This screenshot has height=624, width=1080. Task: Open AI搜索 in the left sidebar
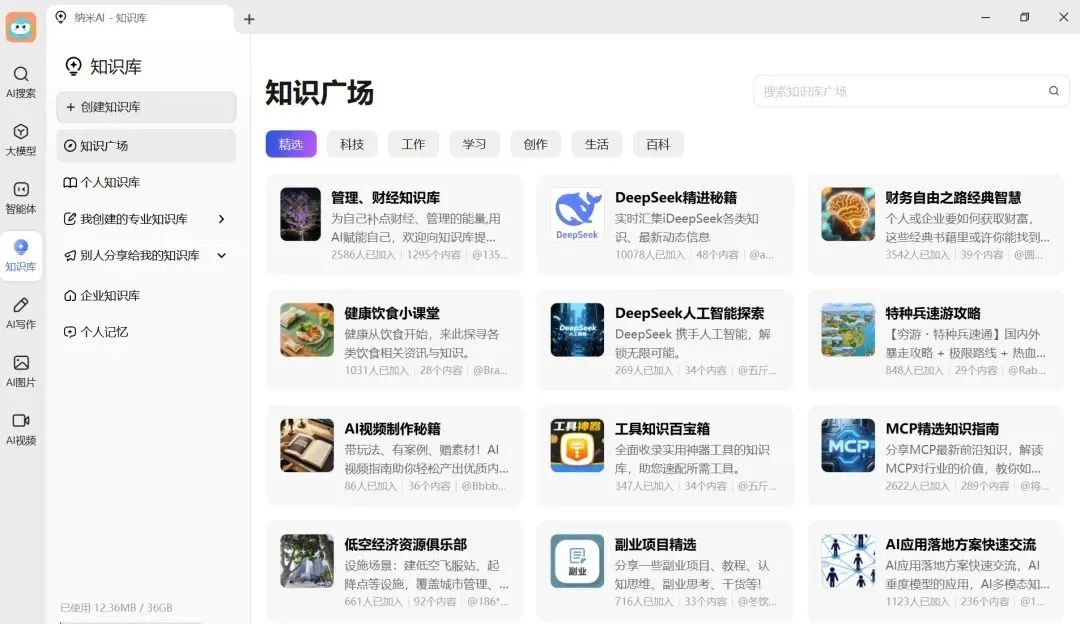click(x=20, y=82)
